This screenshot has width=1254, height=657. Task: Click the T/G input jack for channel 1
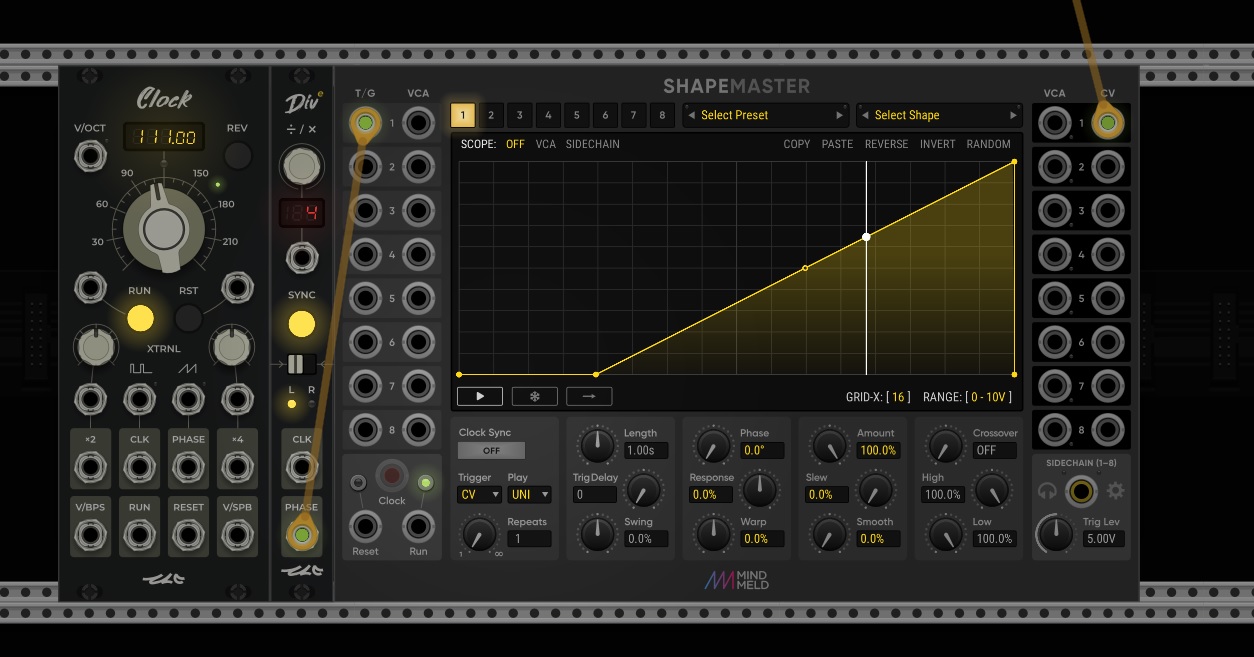click(x=365, y=123)
